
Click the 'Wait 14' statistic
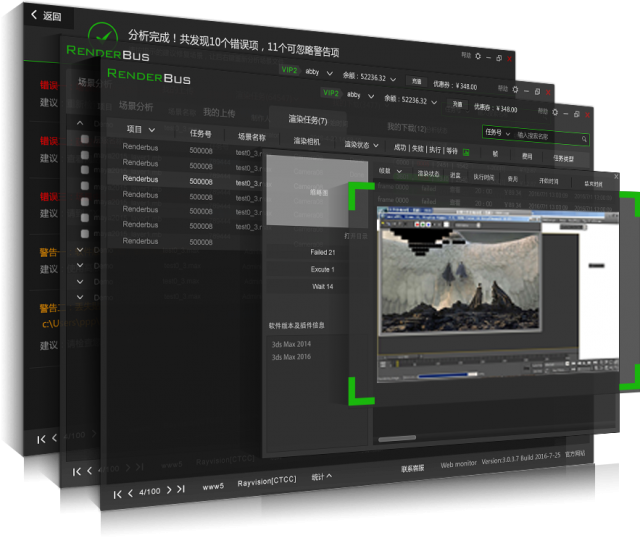(x=322, y=287)
